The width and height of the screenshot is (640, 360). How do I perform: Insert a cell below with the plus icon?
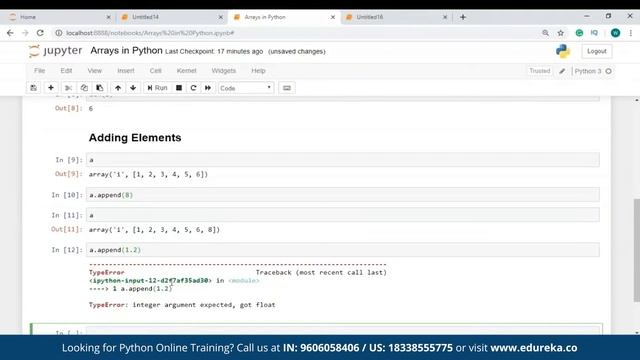click(51, 88)
